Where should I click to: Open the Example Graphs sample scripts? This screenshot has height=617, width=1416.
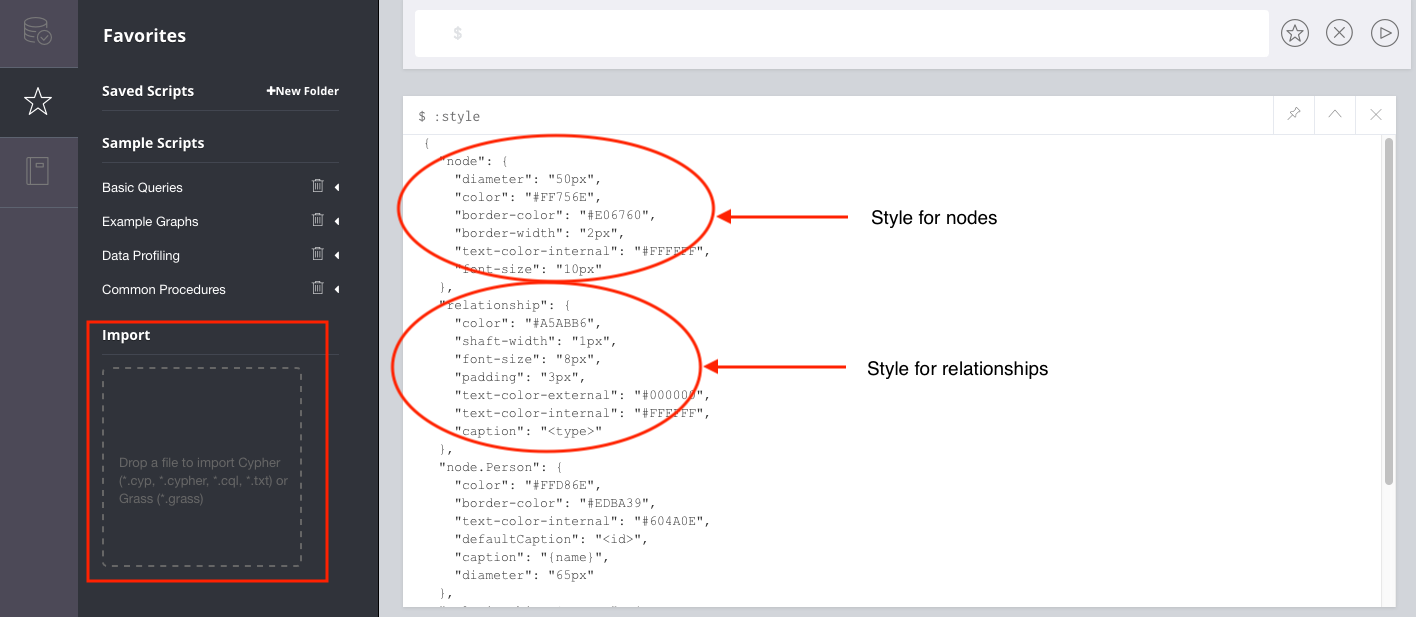coord(150,222)
